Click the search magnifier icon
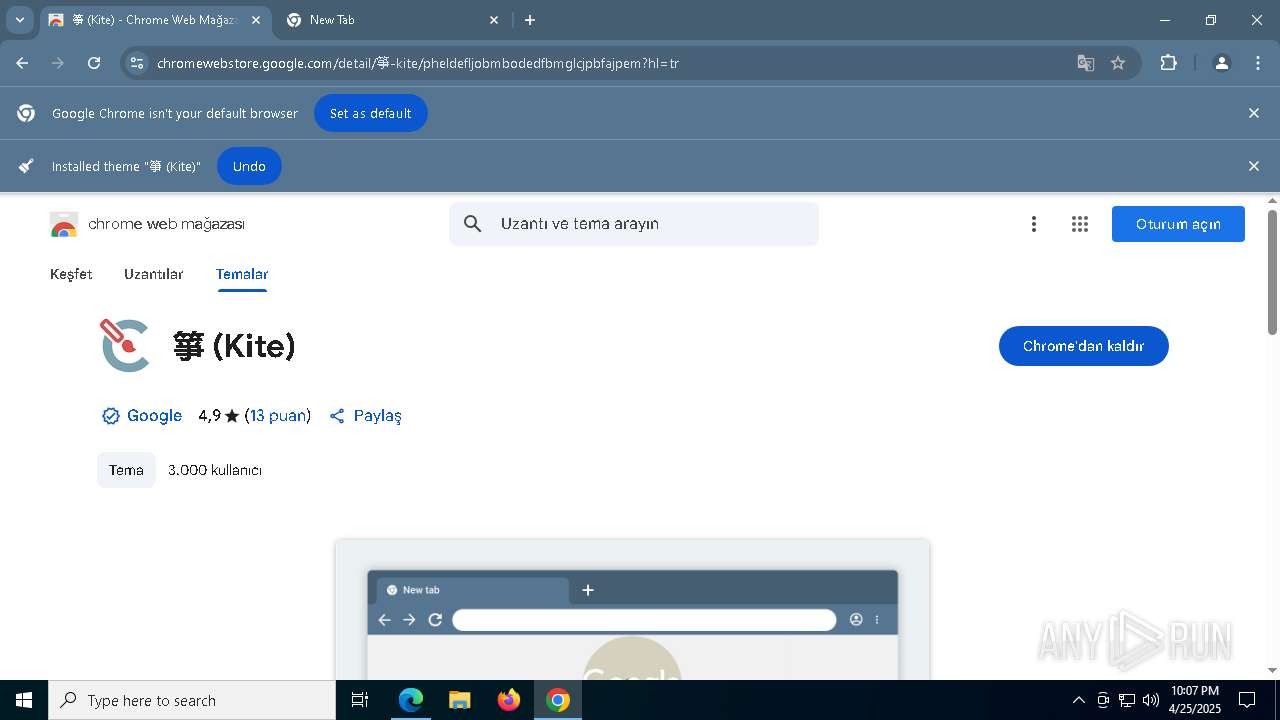Screen dimensions: 1280x720 (473, 224)
